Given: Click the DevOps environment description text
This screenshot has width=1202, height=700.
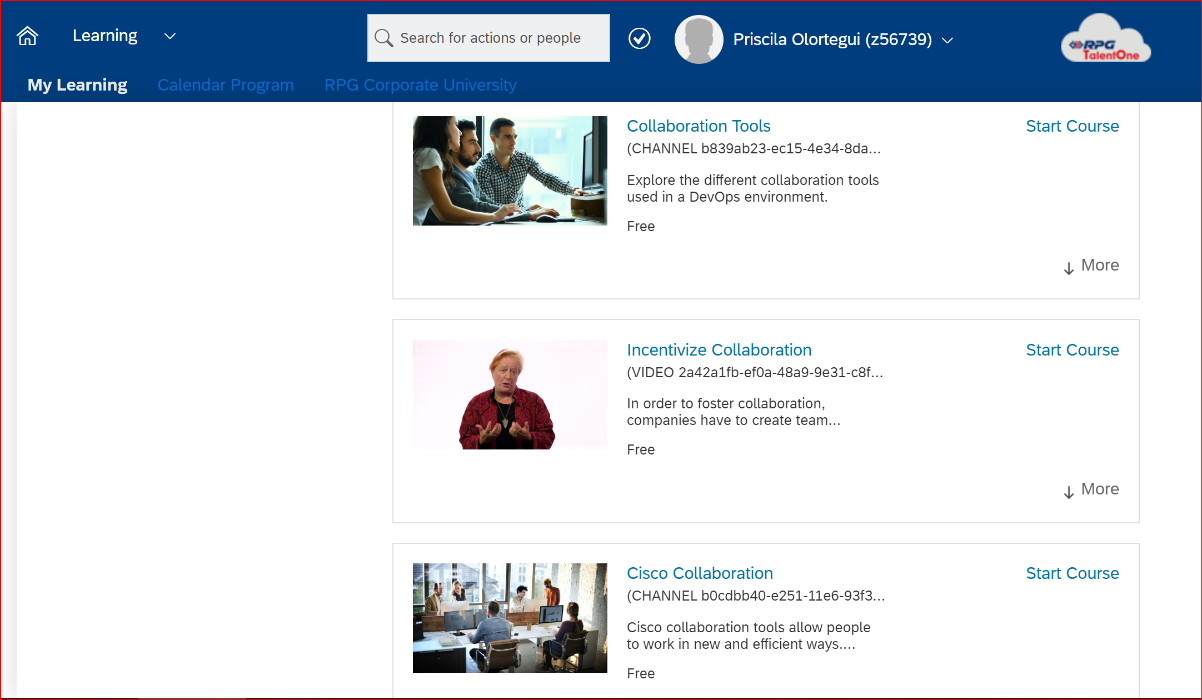Looking at the screenshot, I should click(753, 189).
